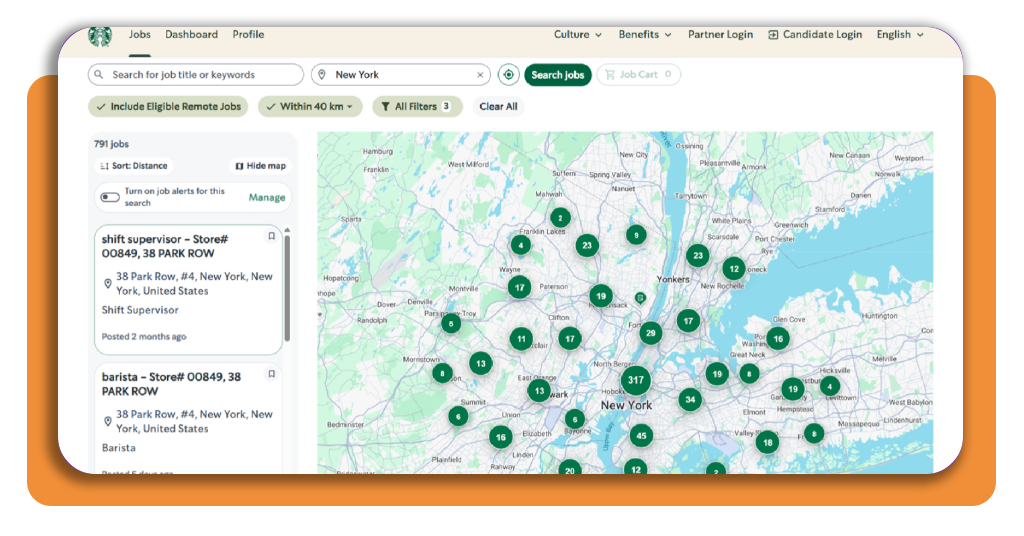
Task: Click Manage job alerts link
Action: [266, 197]
